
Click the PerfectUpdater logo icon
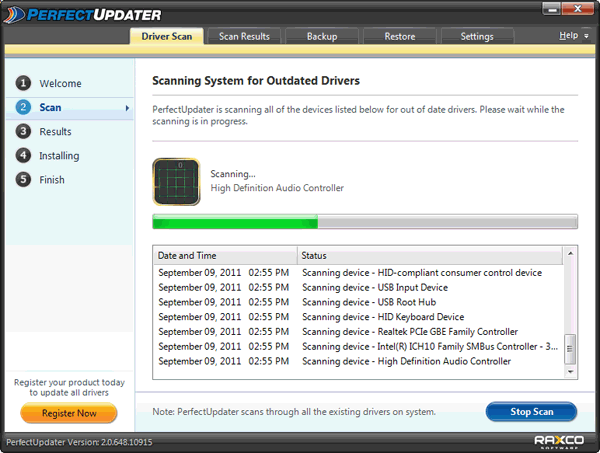[14, 15]
